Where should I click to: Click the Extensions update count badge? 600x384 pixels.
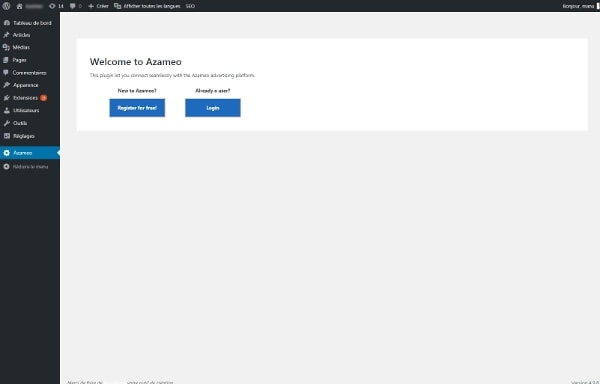(x=44, y=98)
